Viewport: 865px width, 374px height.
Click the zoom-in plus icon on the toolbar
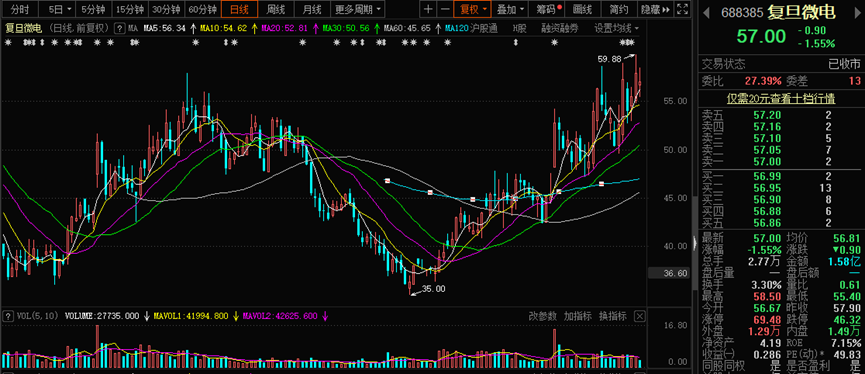pos(428,9)
